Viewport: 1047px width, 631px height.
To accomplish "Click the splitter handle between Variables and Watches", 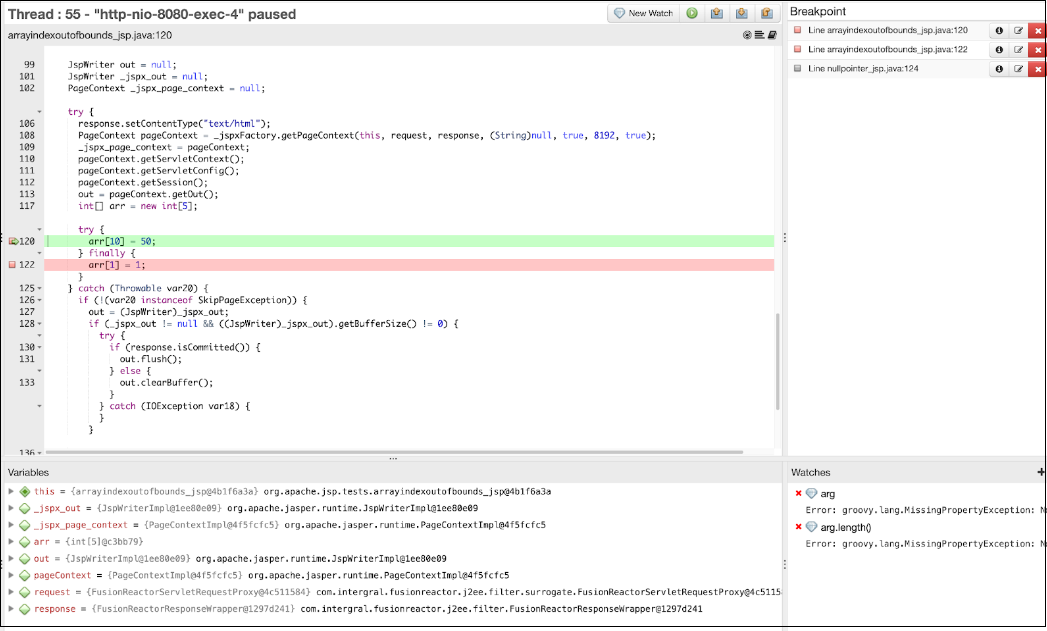I will [785, 564].
